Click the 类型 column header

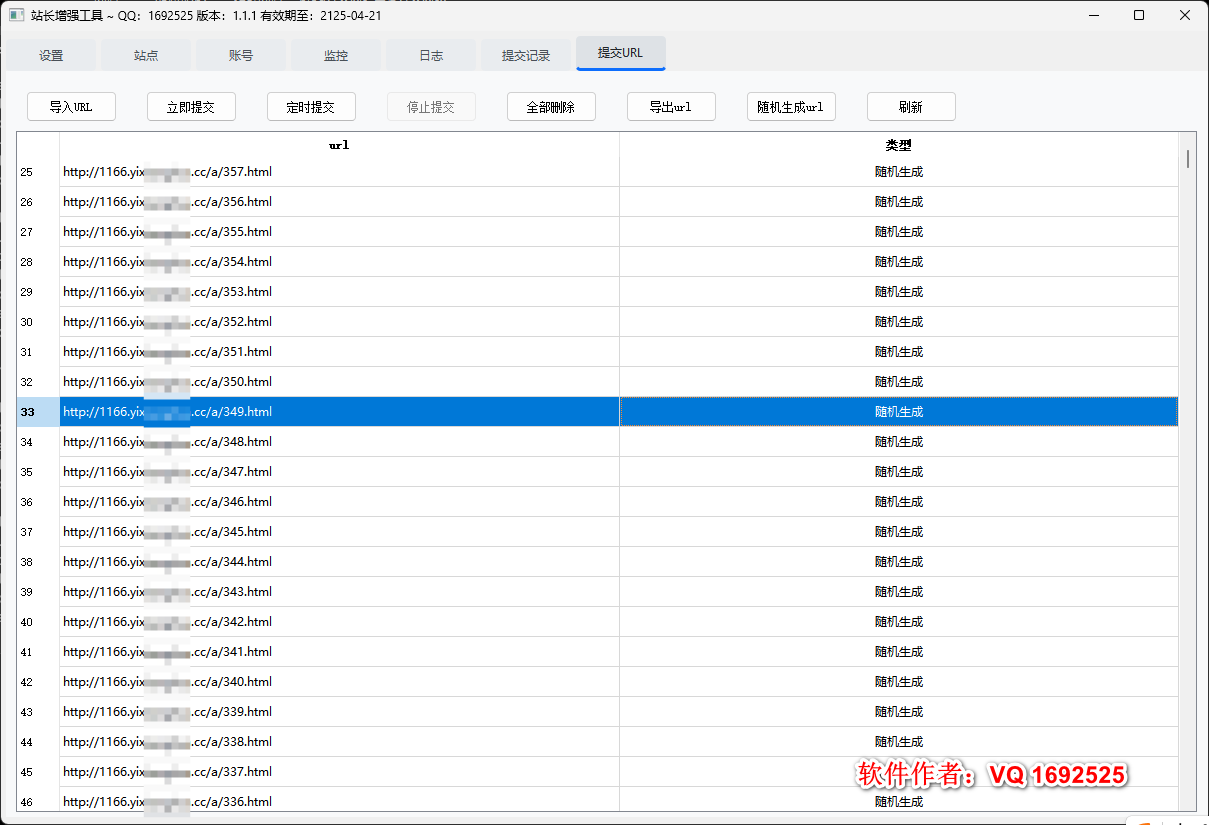point(898,145)
